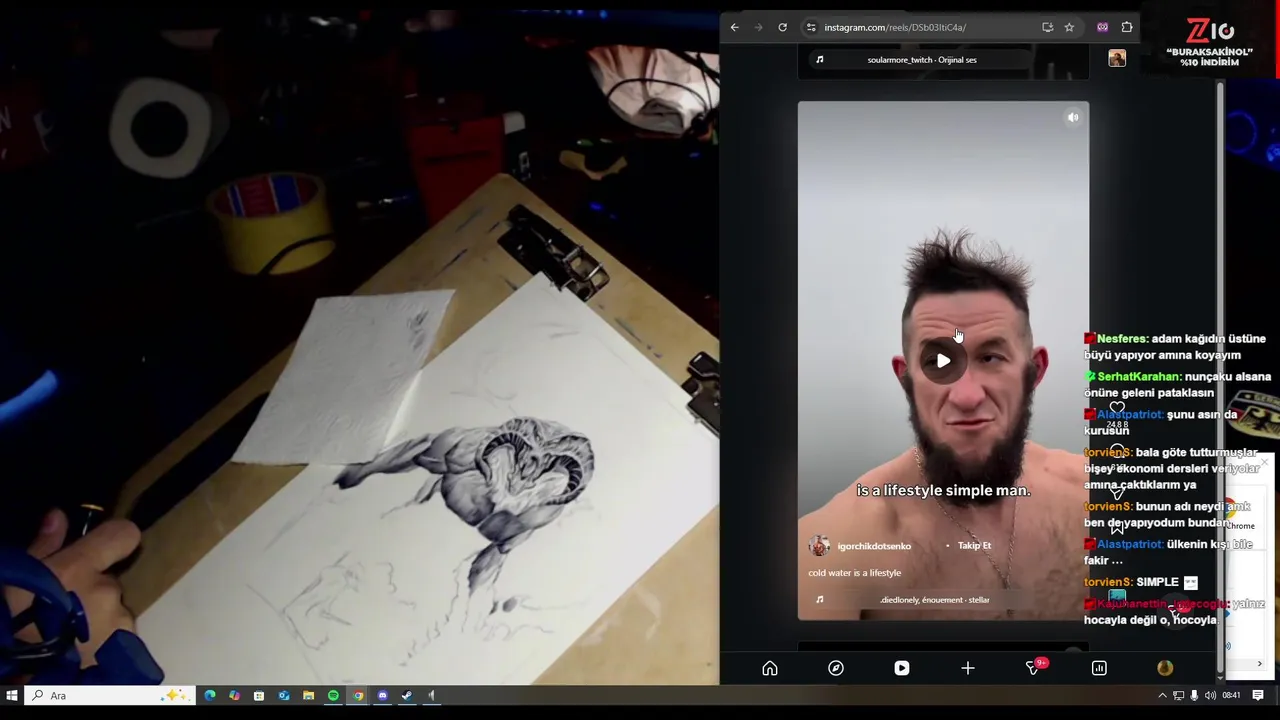Open File Explorer from the taskbar
The image size is (1280, 720).
point(308,696)
